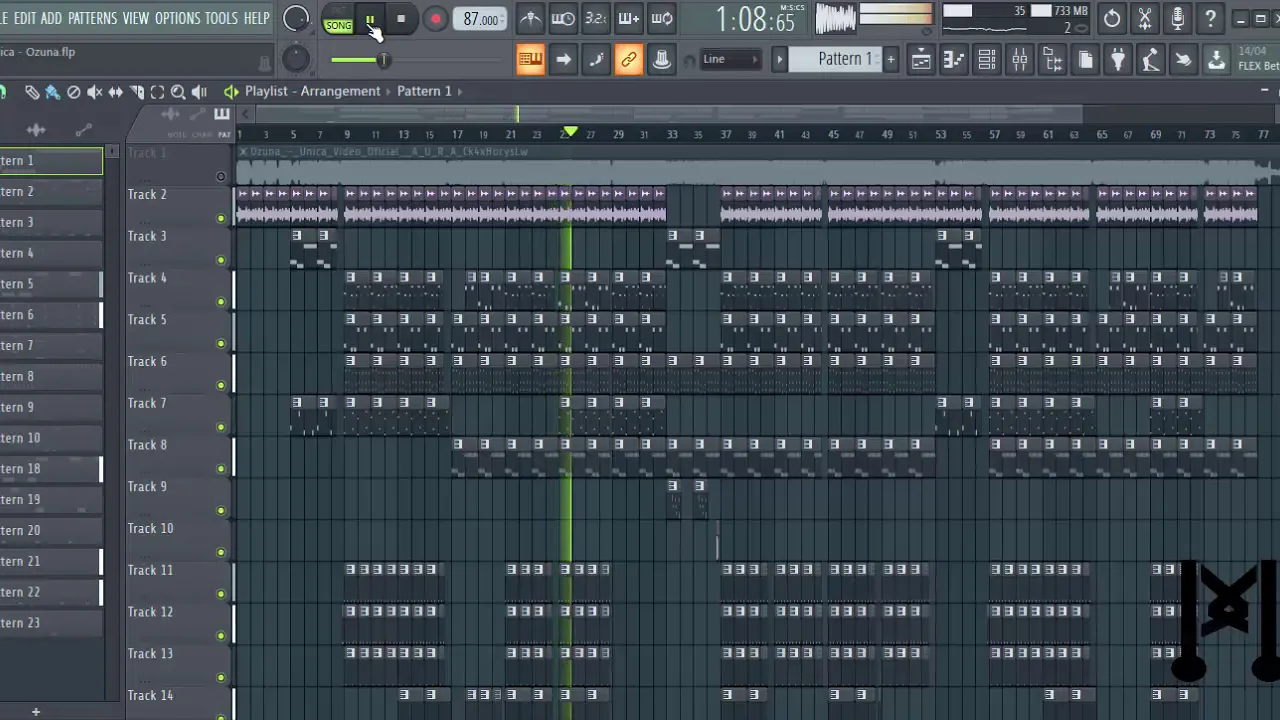The width and height of the screenshot is (1280, 720).
Task: Click the microphone one-click recording icon
Action: (1178, 18)
